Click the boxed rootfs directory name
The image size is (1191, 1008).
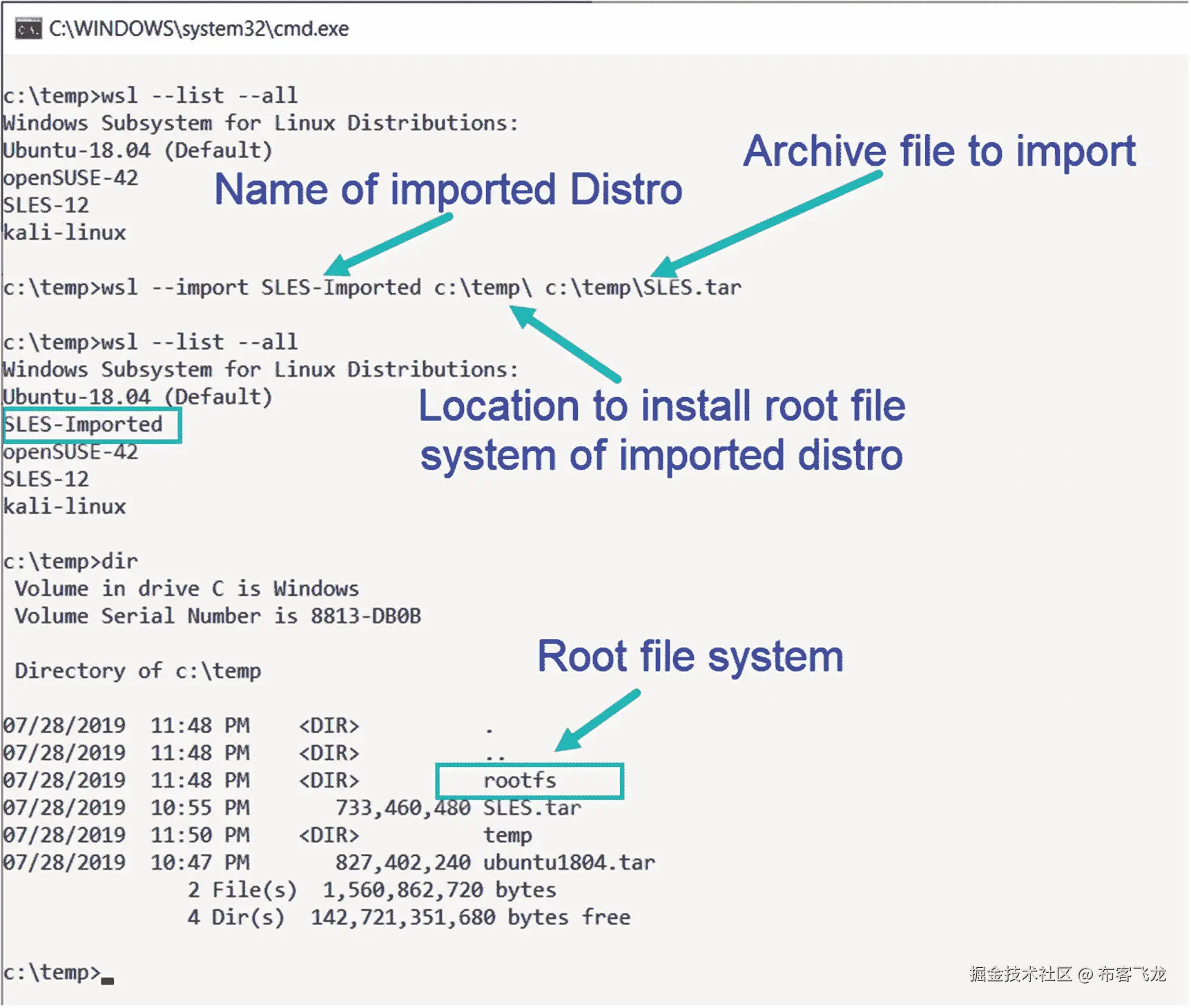click(530, 781)
